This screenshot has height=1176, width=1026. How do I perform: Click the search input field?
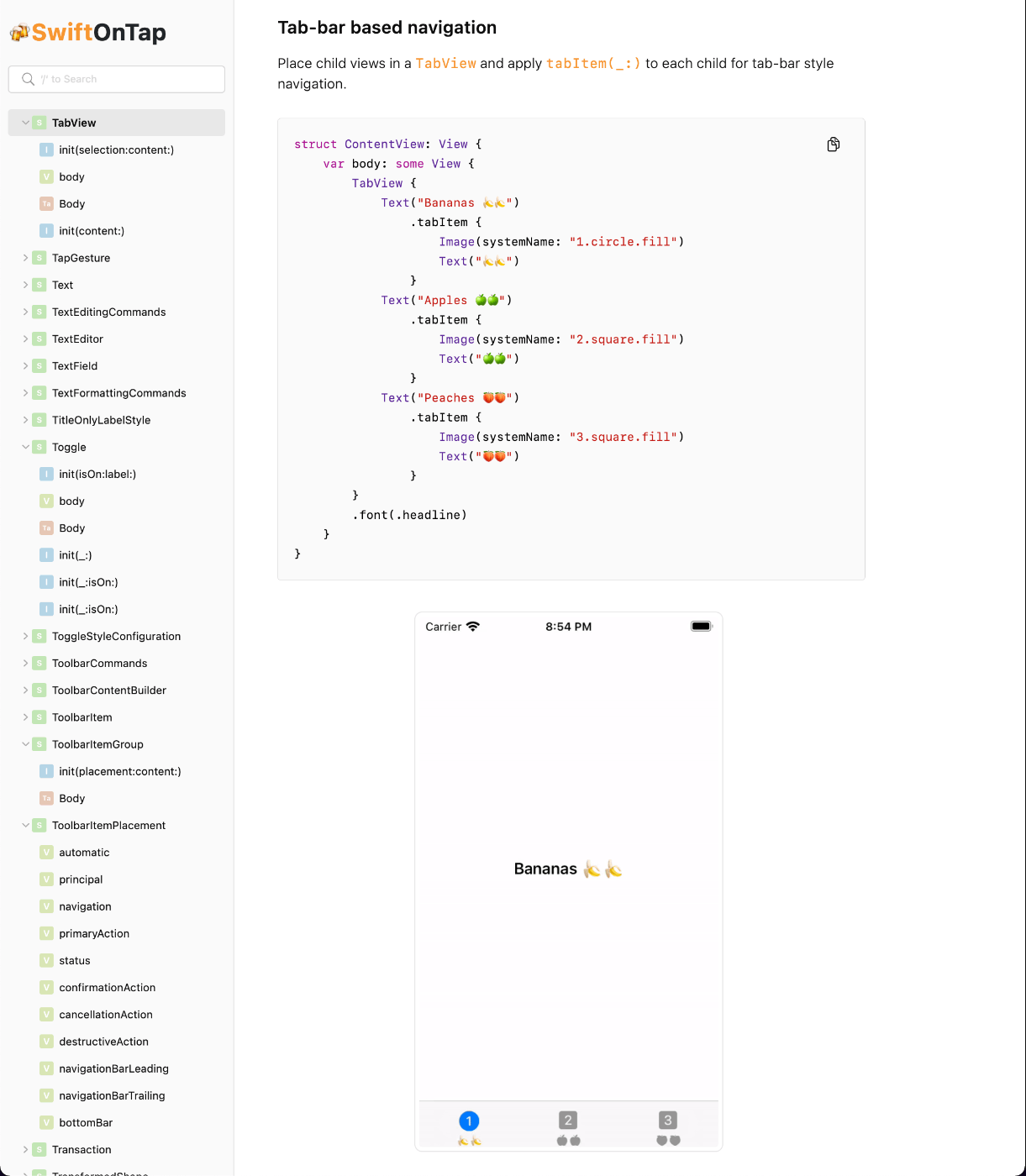pos(118,78)
